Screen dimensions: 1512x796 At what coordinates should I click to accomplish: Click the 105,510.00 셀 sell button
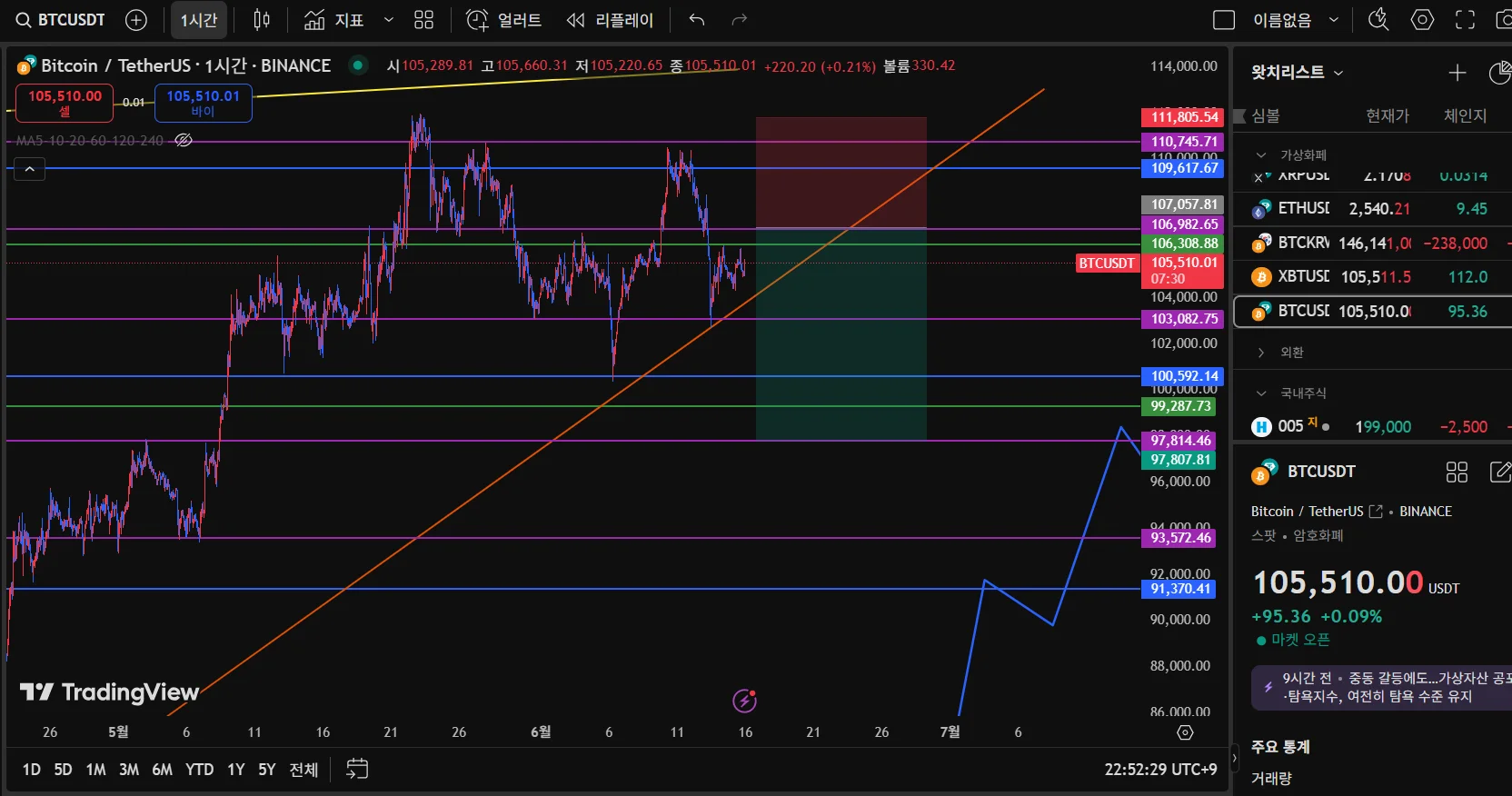click(x=65, y=103)
